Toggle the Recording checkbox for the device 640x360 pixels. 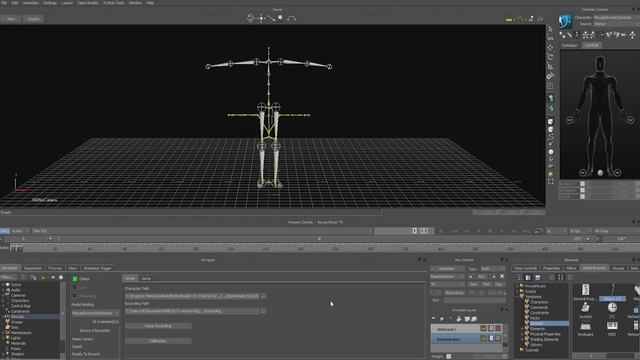point(75,296)
